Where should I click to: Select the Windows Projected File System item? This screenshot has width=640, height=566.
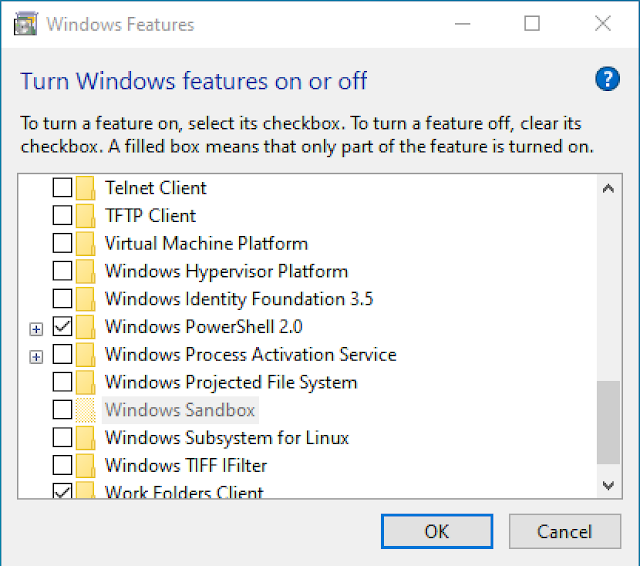[230, 382]
